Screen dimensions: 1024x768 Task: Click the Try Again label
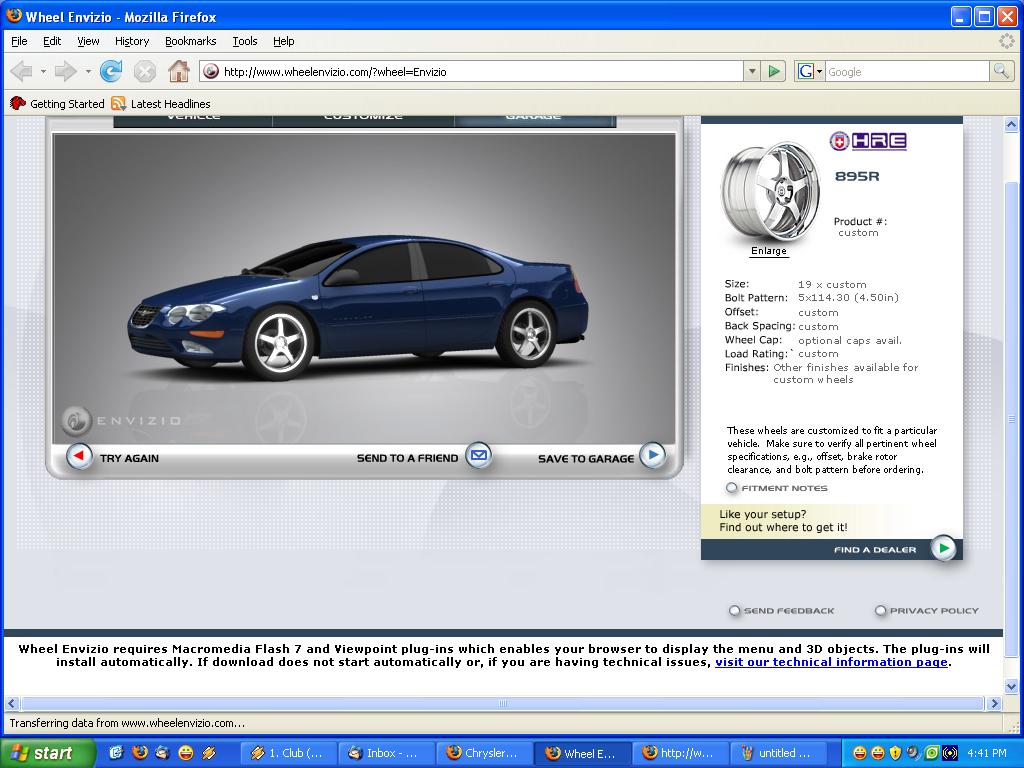click(129, 458)
